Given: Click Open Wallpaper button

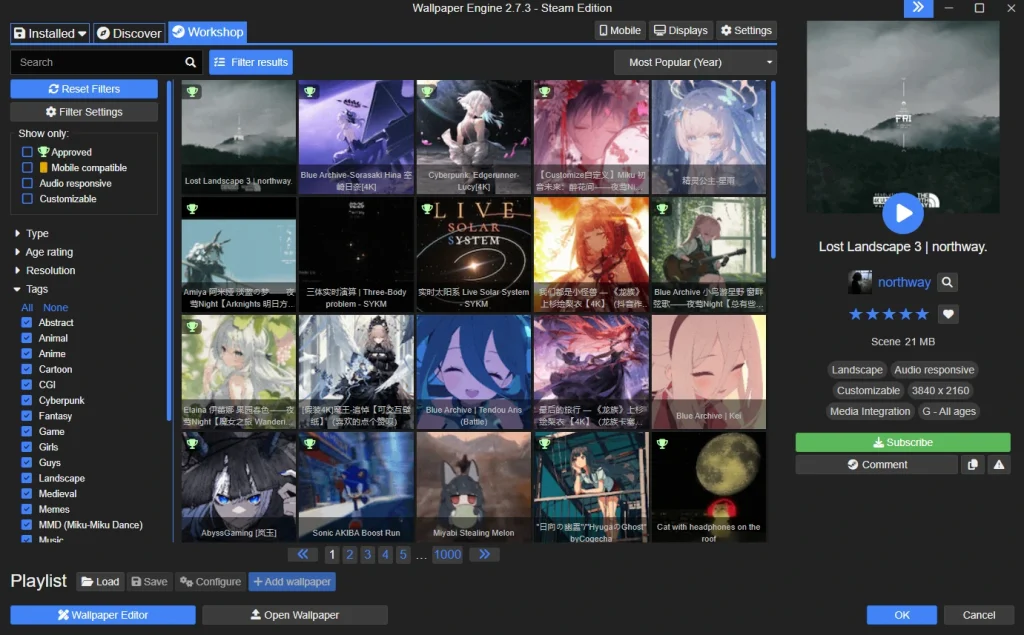Looking at the screenshot, I should point(295,615).
